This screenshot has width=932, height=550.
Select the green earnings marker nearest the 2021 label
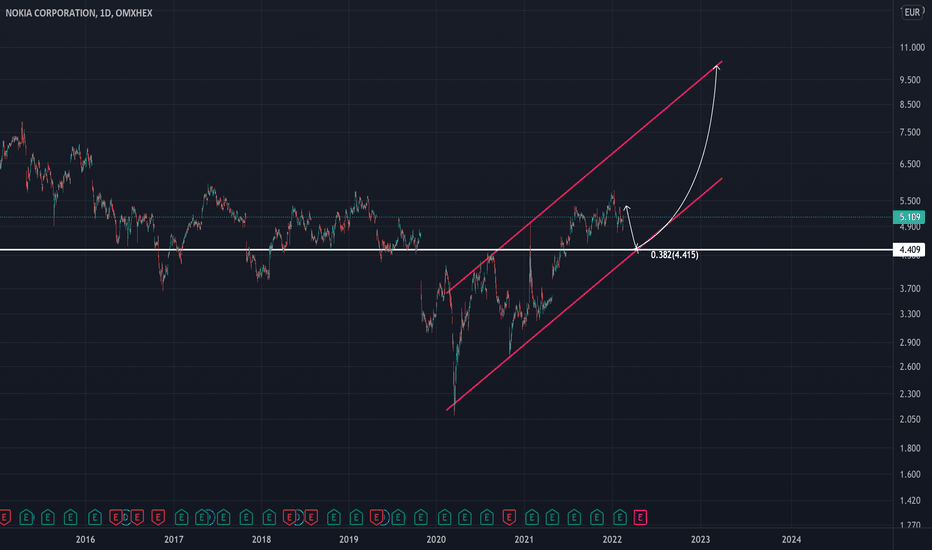531,518
